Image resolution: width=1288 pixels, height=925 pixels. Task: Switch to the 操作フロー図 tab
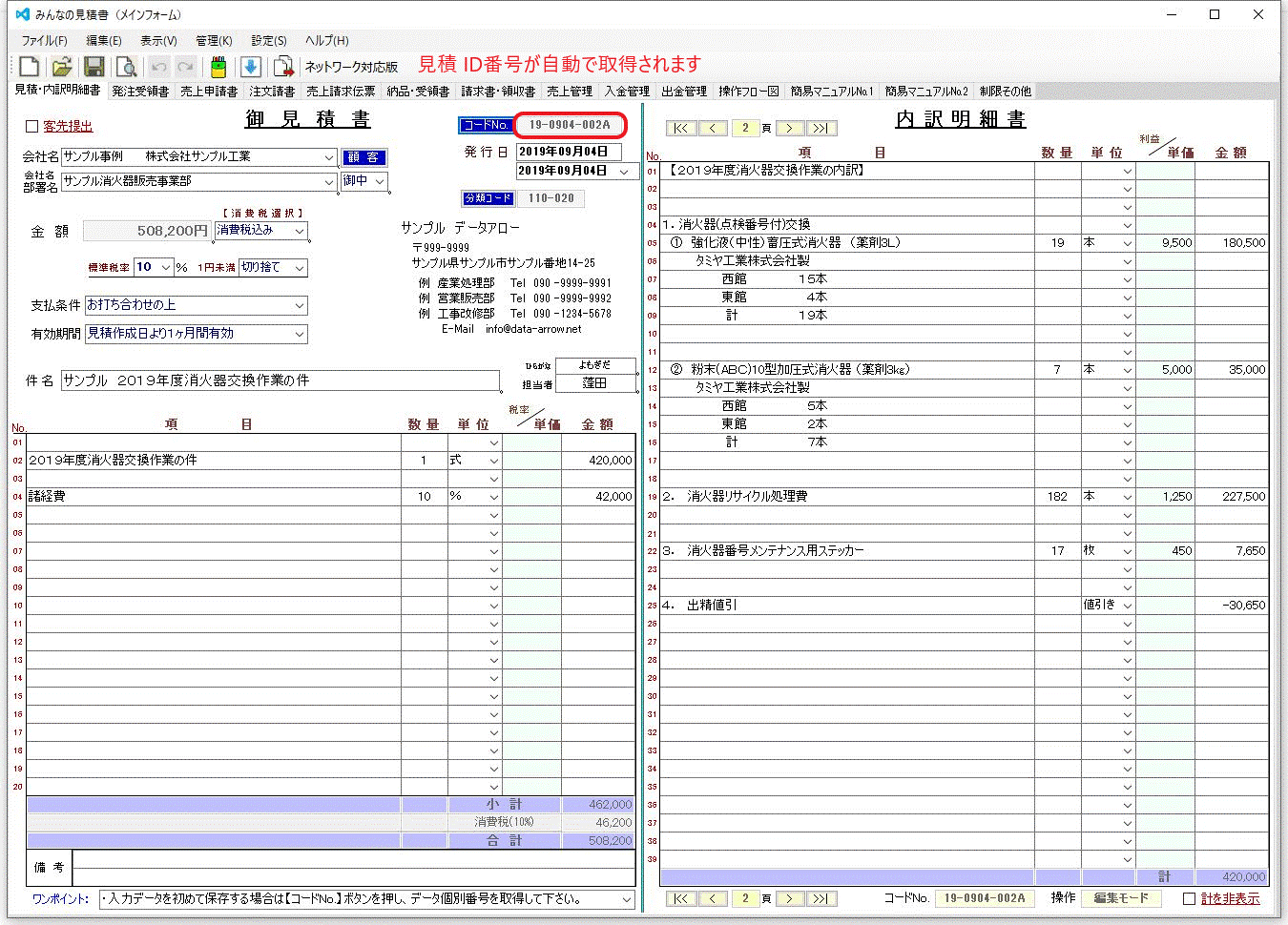tap(749, 92)
